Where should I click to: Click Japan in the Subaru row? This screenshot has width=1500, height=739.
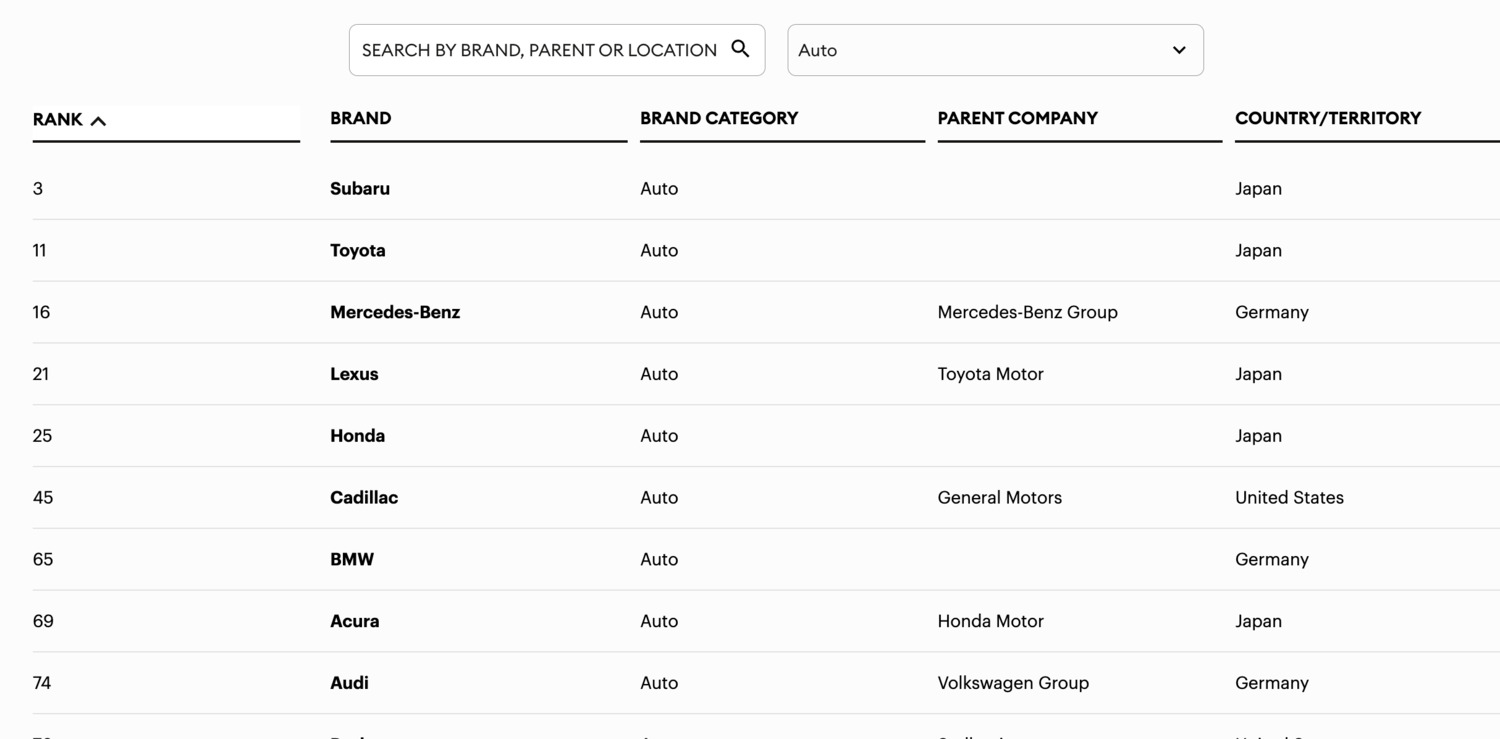[x=1258, y=188]
